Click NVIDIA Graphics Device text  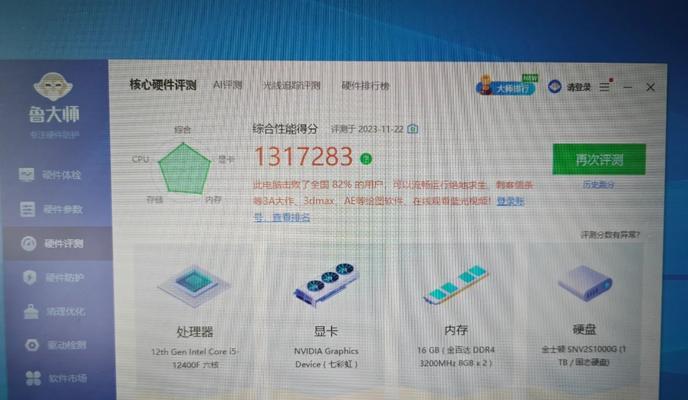[326, 357]
